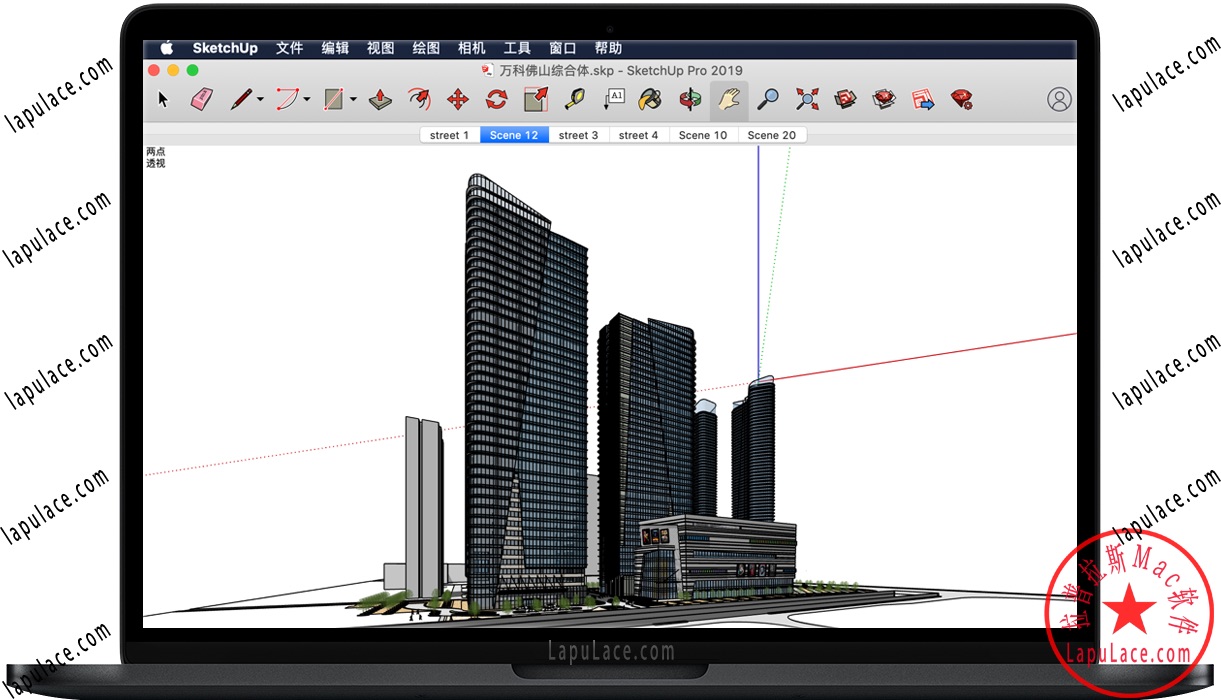1221x700 pixels.
Task: Open the Apple menu
Action: coord(167,48)
